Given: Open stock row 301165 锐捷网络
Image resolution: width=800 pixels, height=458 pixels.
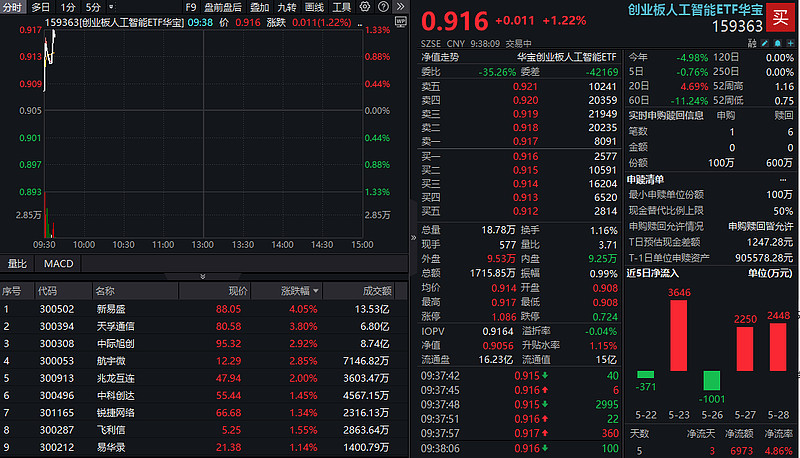Looking at the screenshot, I should point(204,413).
